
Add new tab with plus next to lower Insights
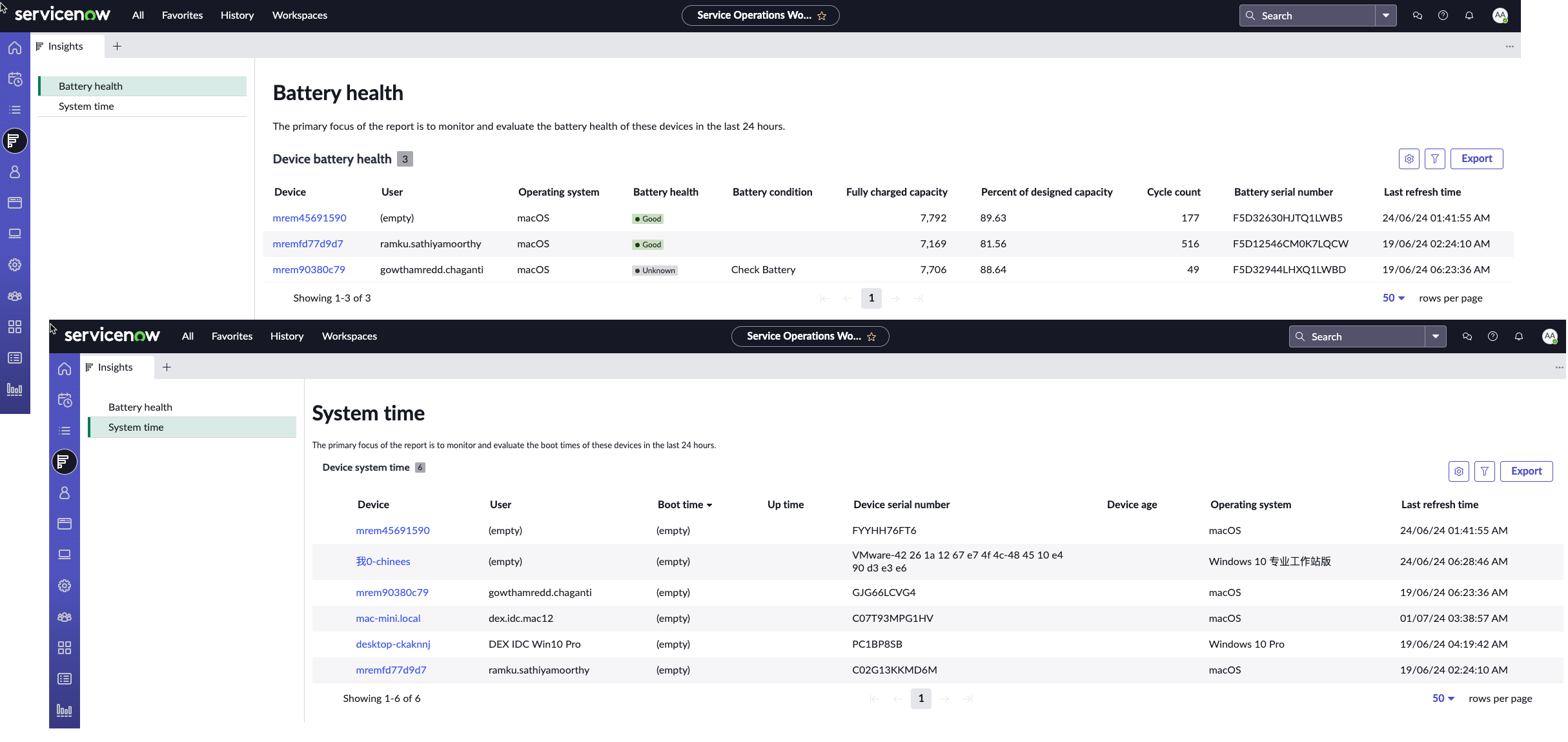pyautogui.click(x=167, y=367)
